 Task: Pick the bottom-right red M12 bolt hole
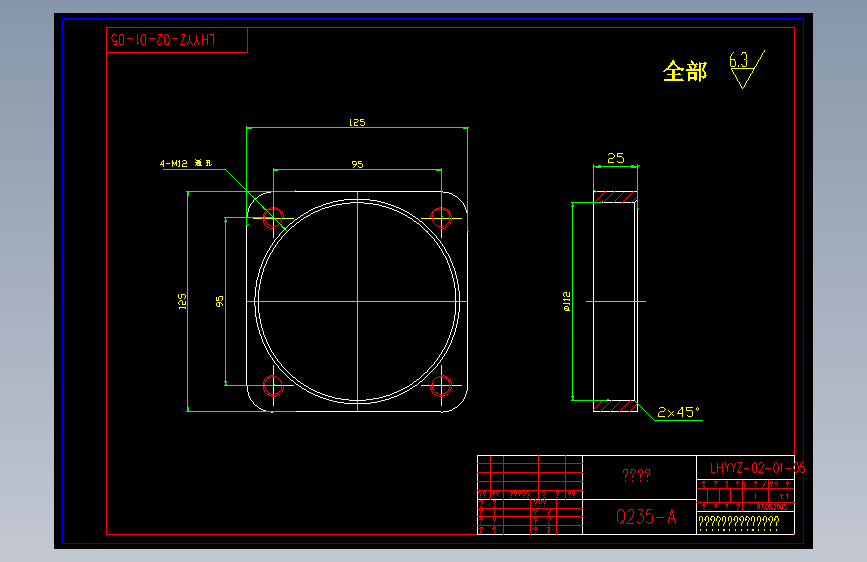441,386
